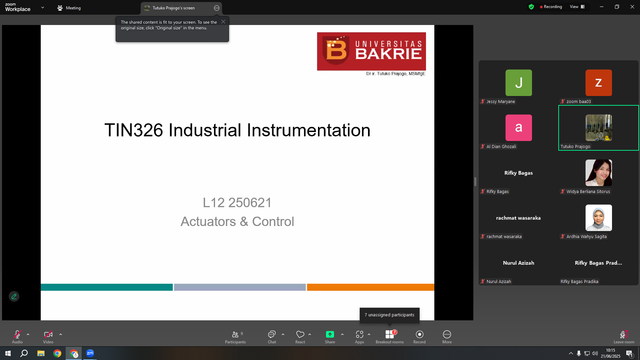Open the Apps panel
The width and height of the screenshot is (640, 360).
pos(359,336)
